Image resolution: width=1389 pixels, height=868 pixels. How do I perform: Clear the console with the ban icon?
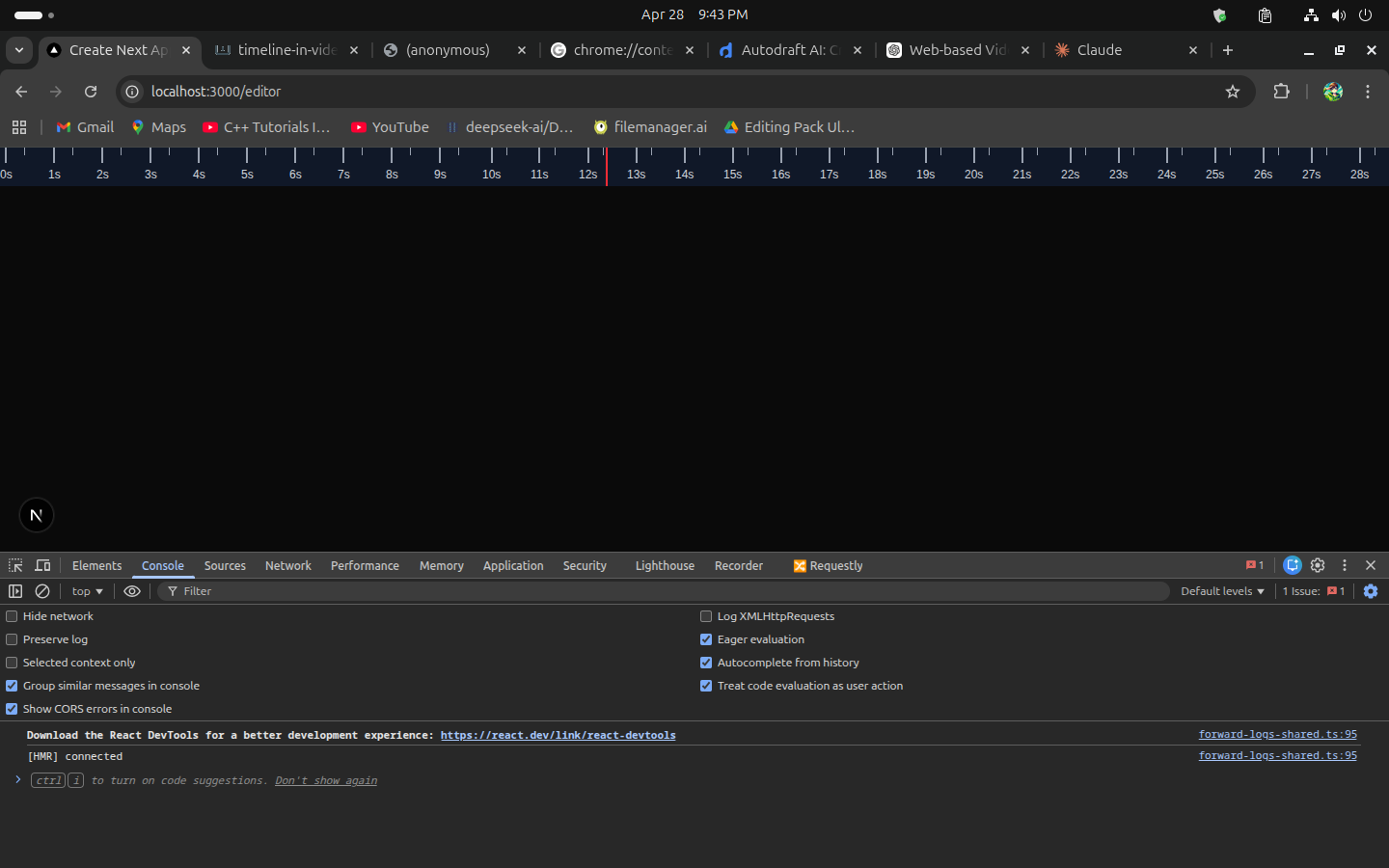tap(42, 591)
